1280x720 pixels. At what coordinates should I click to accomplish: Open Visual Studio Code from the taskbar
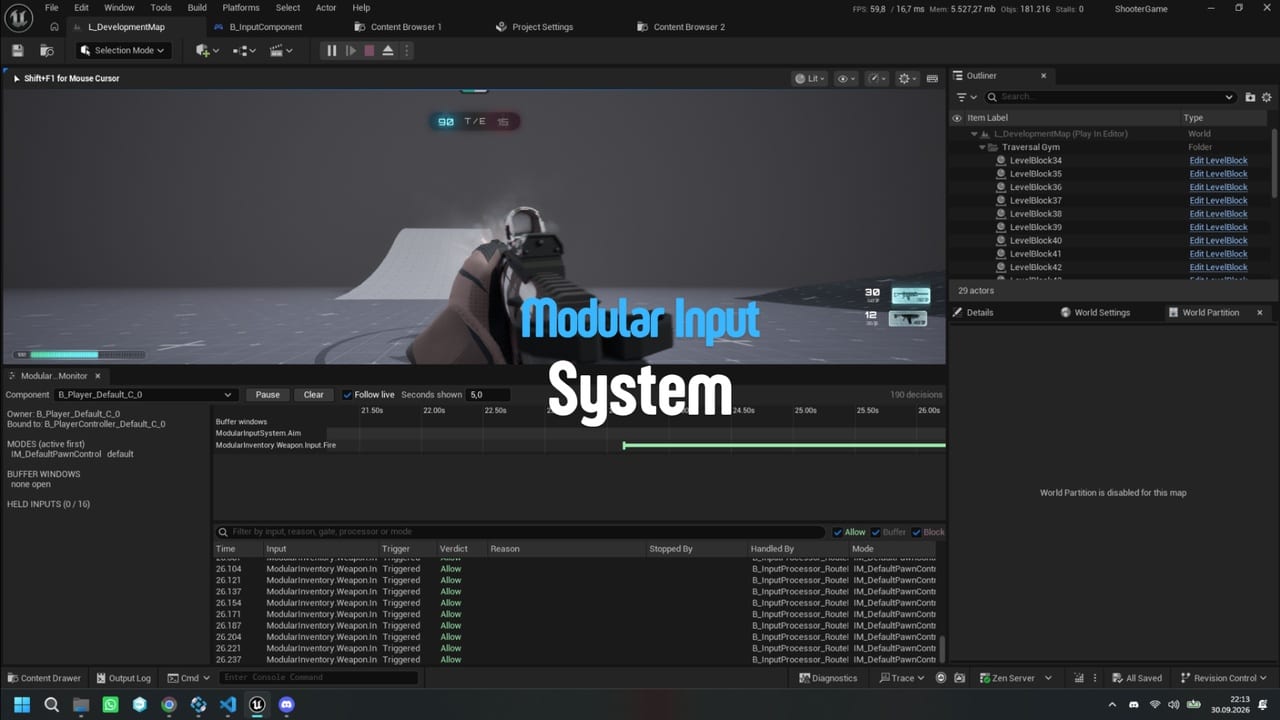(228, 705)
